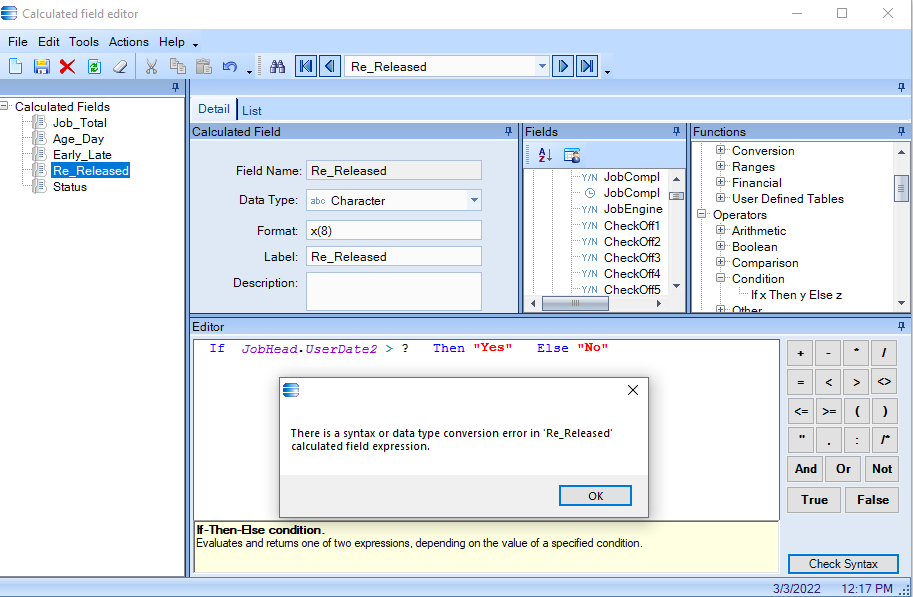Open the Re_Released record selector dropdown
Viewport: 913px width, 597px height.
point(542,66)
